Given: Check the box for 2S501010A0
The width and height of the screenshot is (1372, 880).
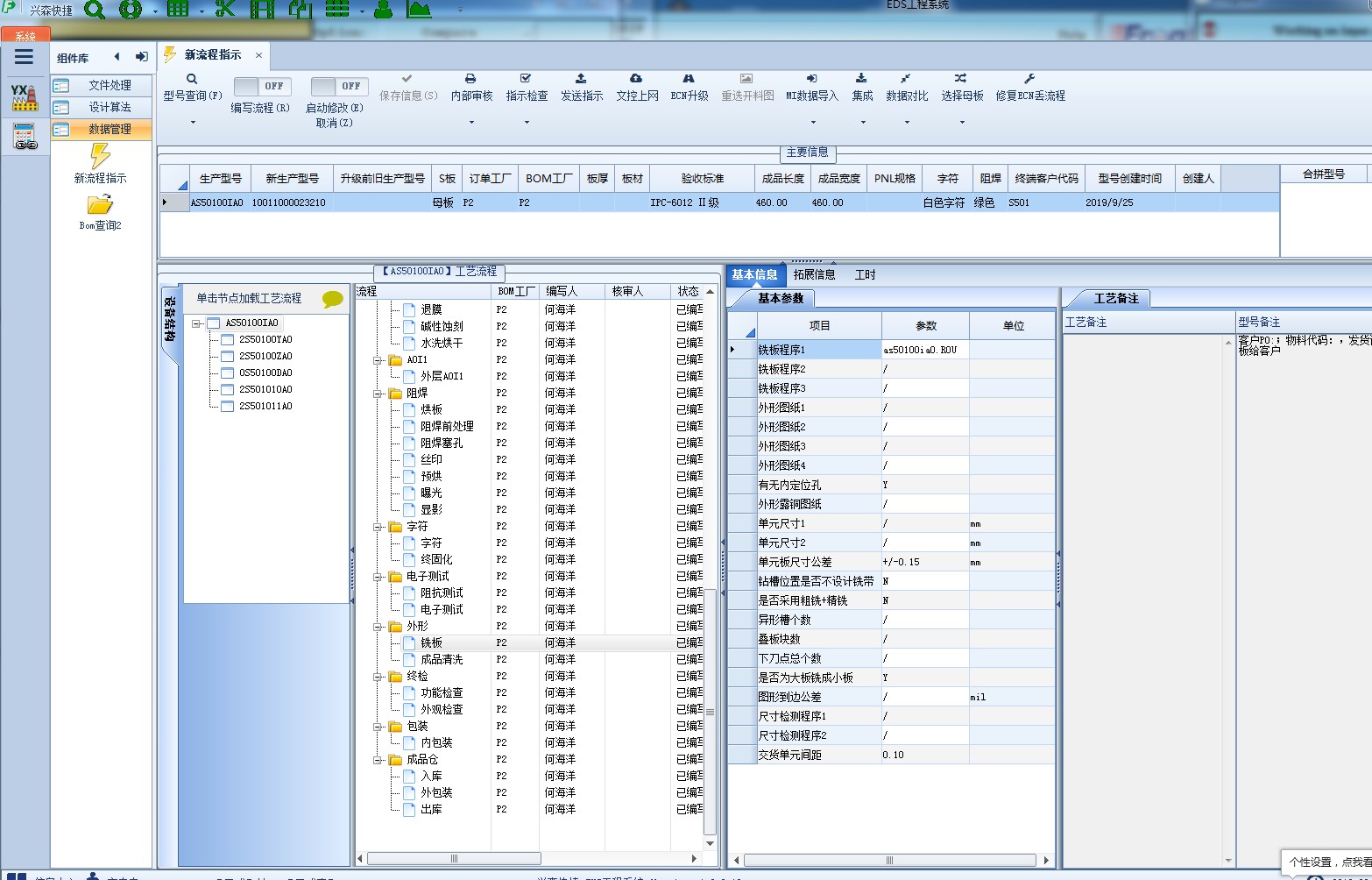Looking at the screenshot, I should [x=227, y=390].
